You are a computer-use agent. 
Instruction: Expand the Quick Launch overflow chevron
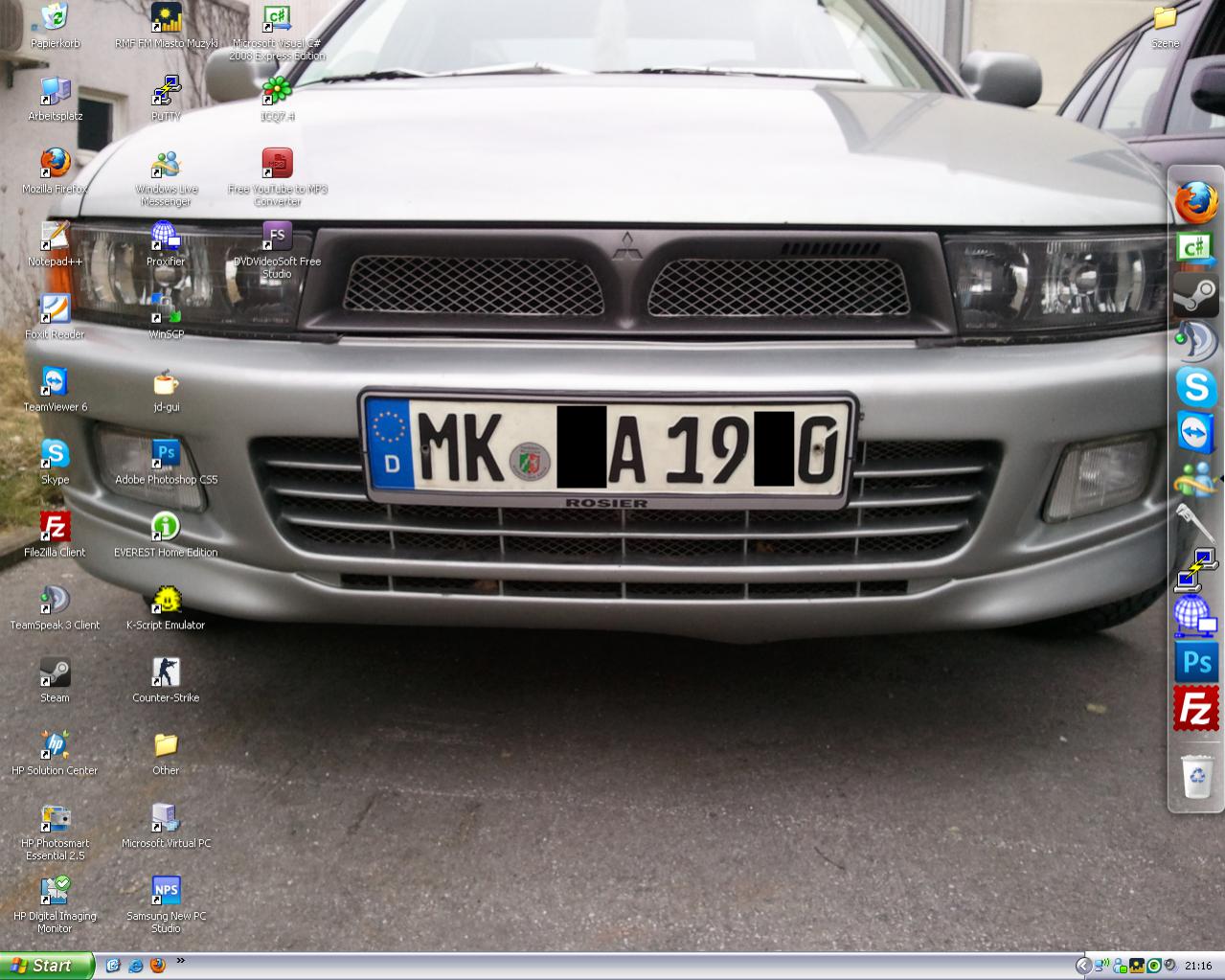(x=180, y=961)
